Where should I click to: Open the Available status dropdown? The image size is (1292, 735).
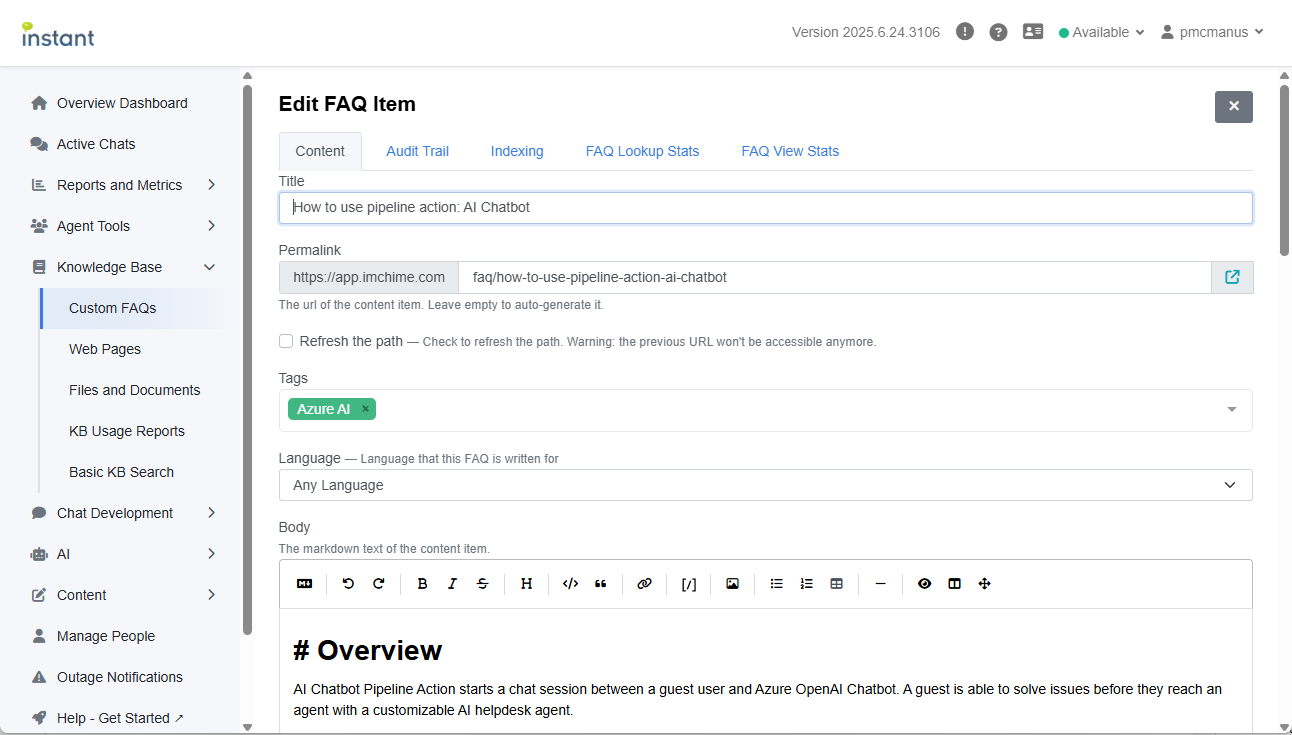point(1101,32)
